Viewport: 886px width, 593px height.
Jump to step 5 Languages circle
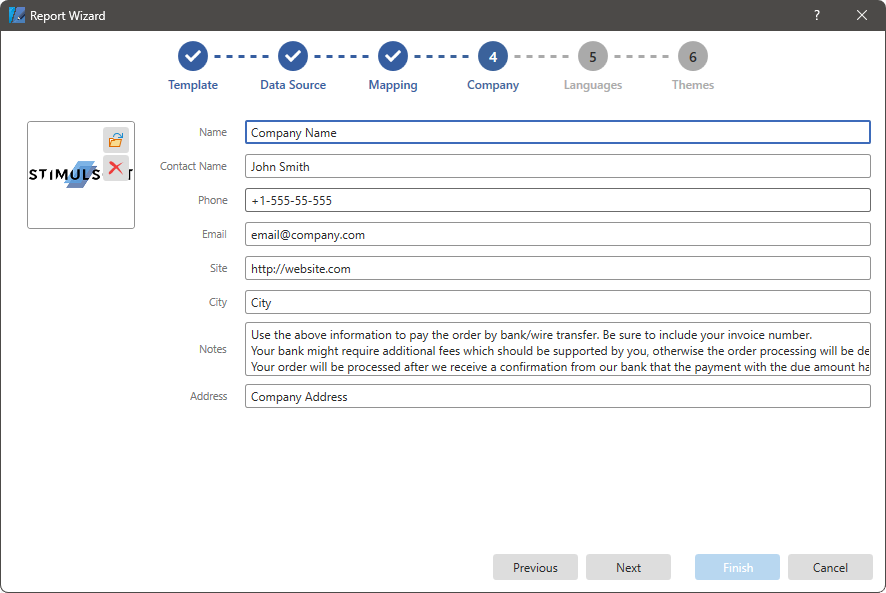593,56
